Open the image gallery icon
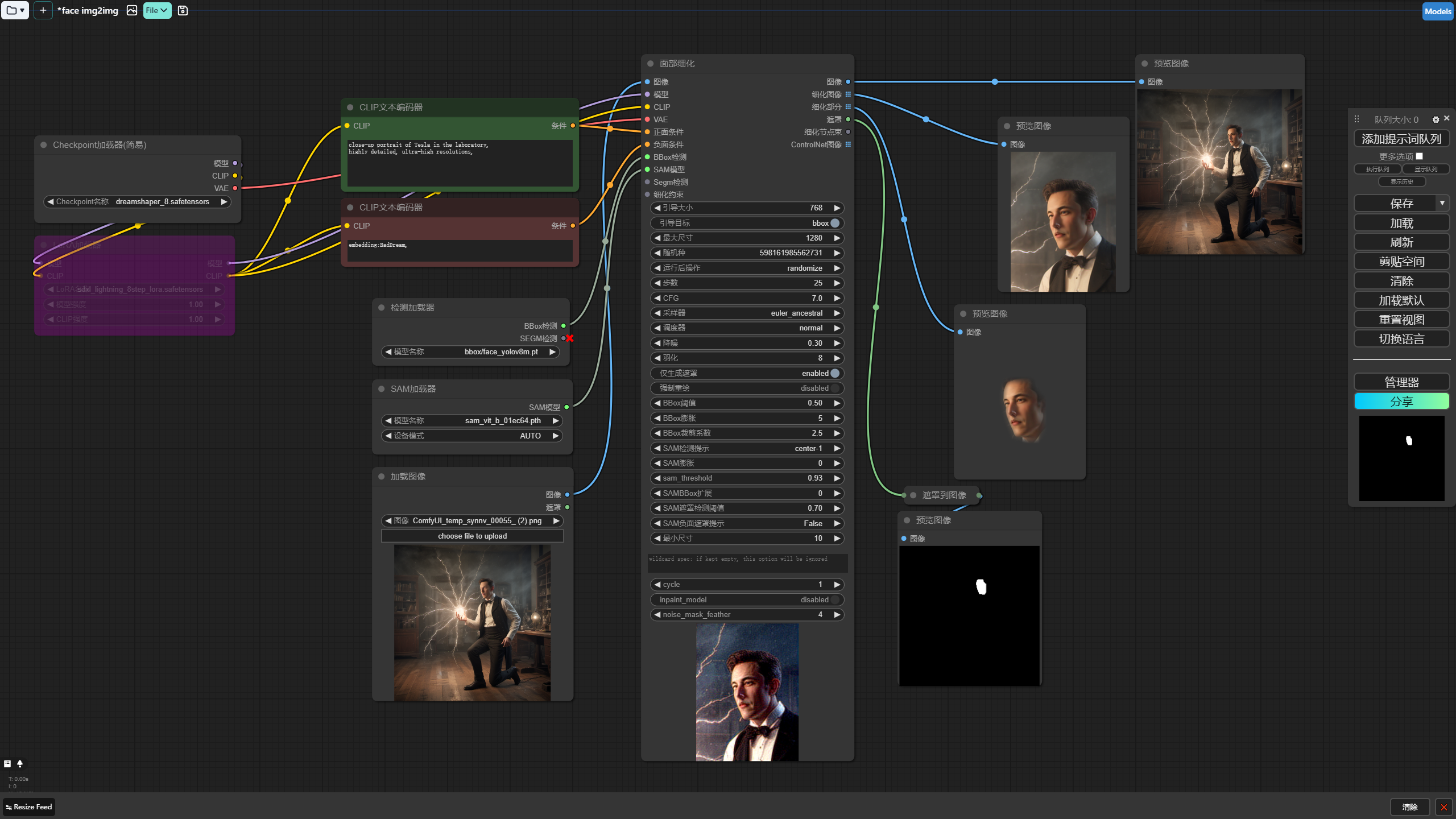 pyautogui.click(x=131, y=10)
